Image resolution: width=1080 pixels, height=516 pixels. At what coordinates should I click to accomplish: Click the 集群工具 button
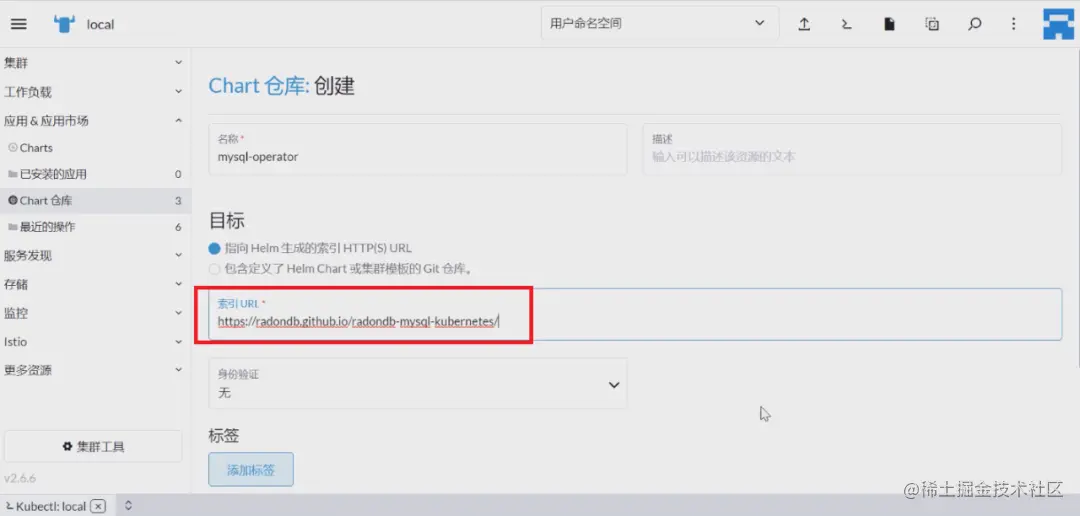tap(94, 446)
